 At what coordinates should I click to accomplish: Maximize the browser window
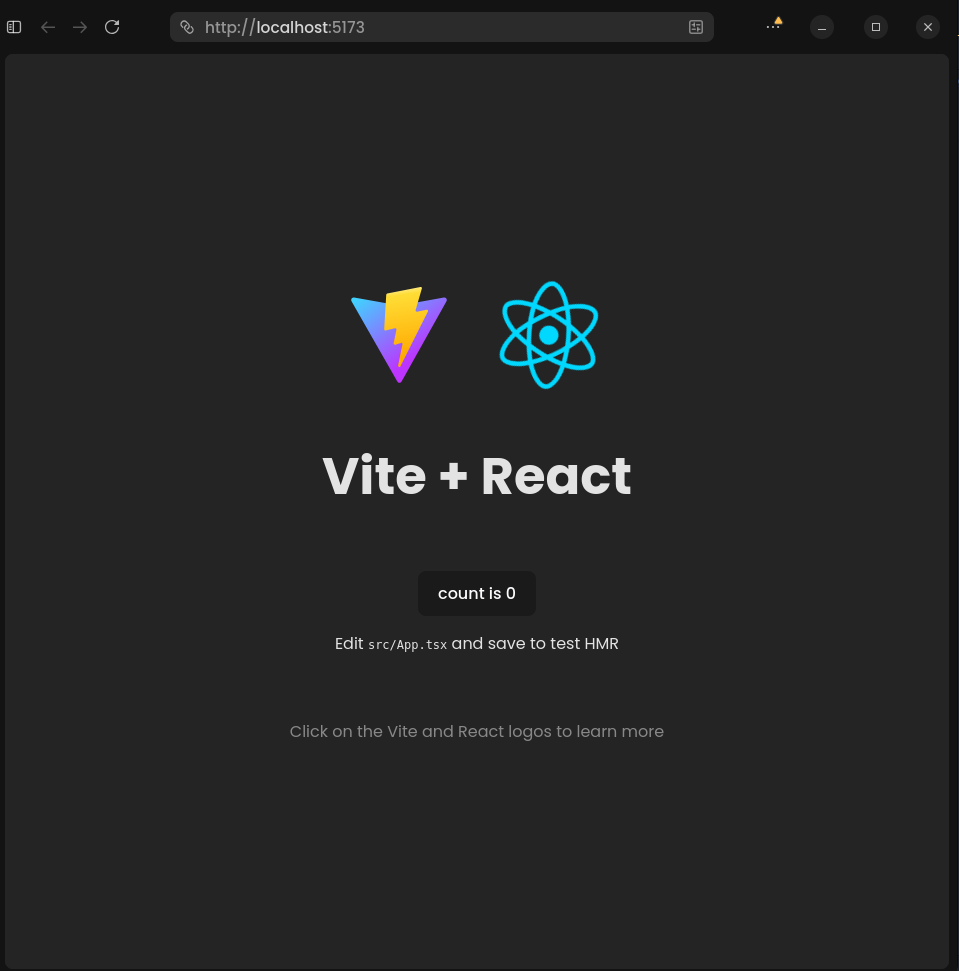[875, 27]
